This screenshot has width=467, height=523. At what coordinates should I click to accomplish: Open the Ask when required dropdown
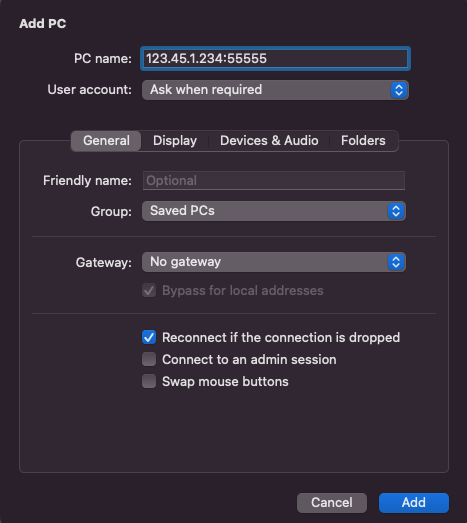click(x=275, y=90)
